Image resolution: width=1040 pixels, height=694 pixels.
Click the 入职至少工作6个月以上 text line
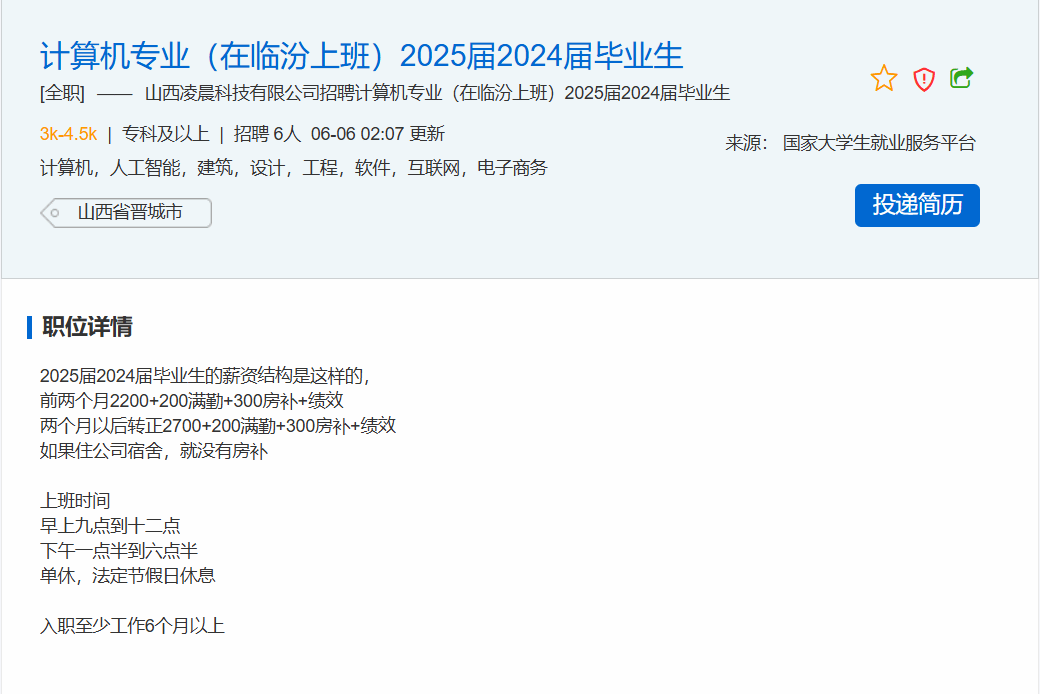tap(132, 626)
